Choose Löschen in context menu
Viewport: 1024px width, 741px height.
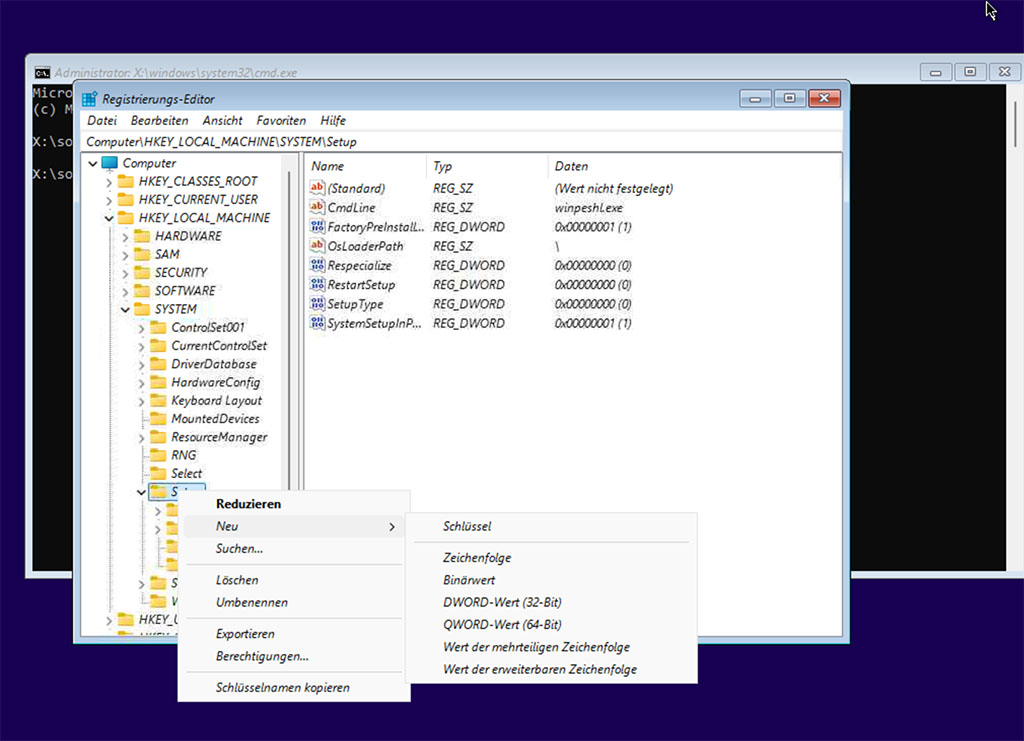click(294, 580)
